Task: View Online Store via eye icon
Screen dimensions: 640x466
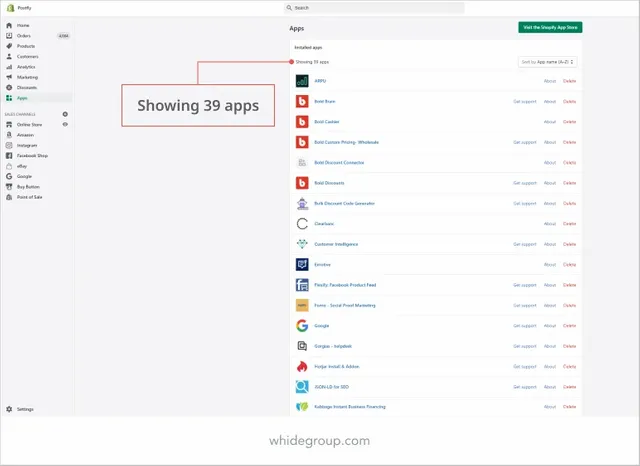Action: point(65,124)
